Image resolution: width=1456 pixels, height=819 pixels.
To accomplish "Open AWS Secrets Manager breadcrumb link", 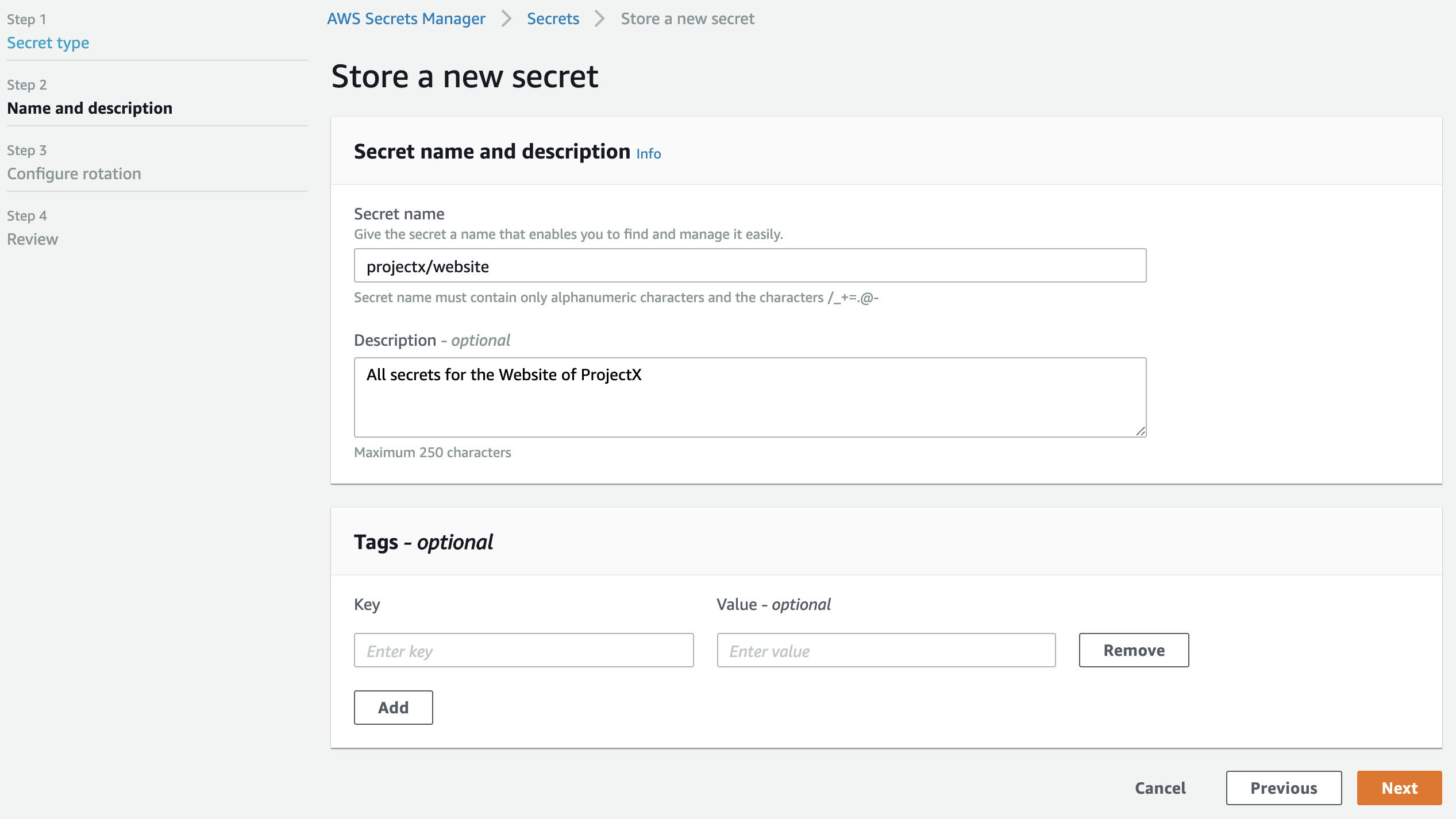I will (x=406, y=19).
